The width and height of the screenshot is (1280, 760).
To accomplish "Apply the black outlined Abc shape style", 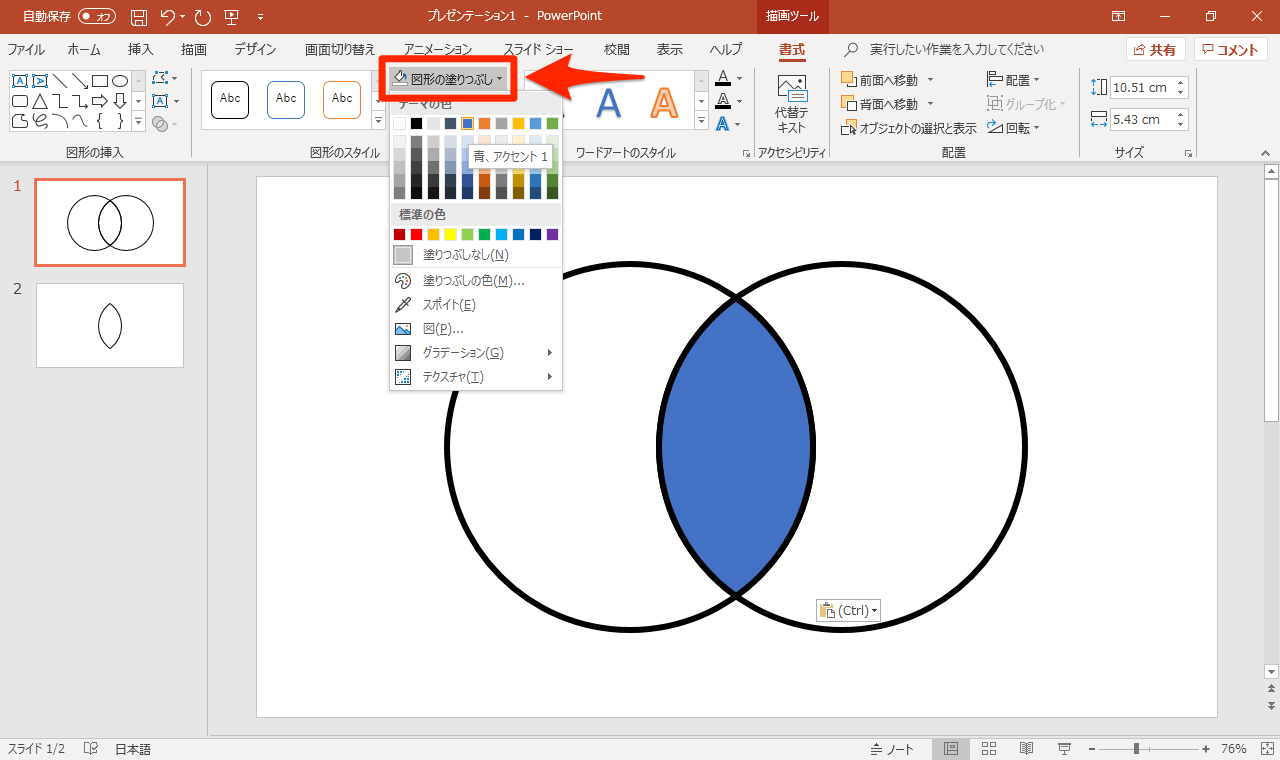I will (x=230, y=99).
